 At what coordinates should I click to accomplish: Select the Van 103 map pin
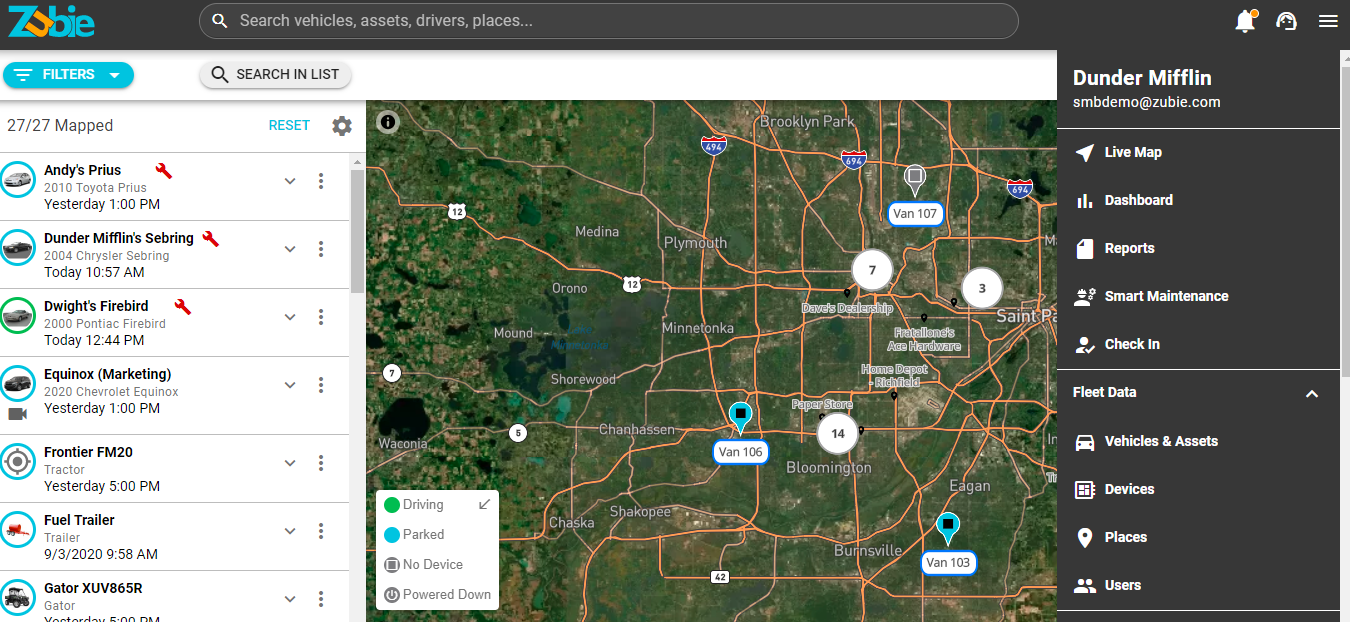(947, 527)
